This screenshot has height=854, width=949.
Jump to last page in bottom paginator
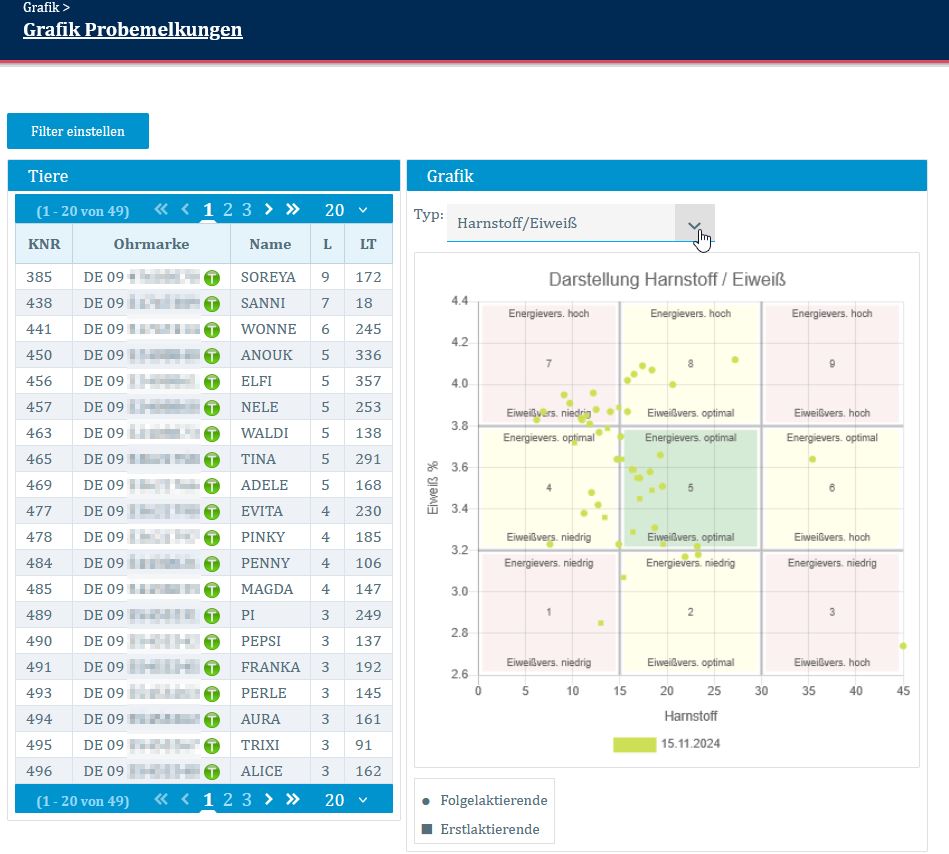[293, 800]
